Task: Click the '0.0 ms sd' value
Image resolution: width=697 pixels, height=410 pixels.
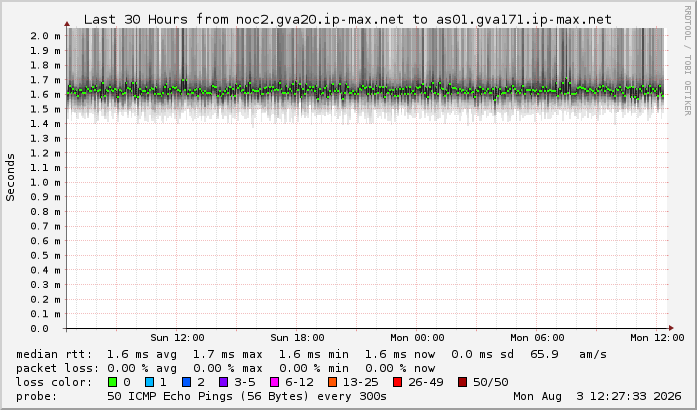Action: (x=482, y=354)
